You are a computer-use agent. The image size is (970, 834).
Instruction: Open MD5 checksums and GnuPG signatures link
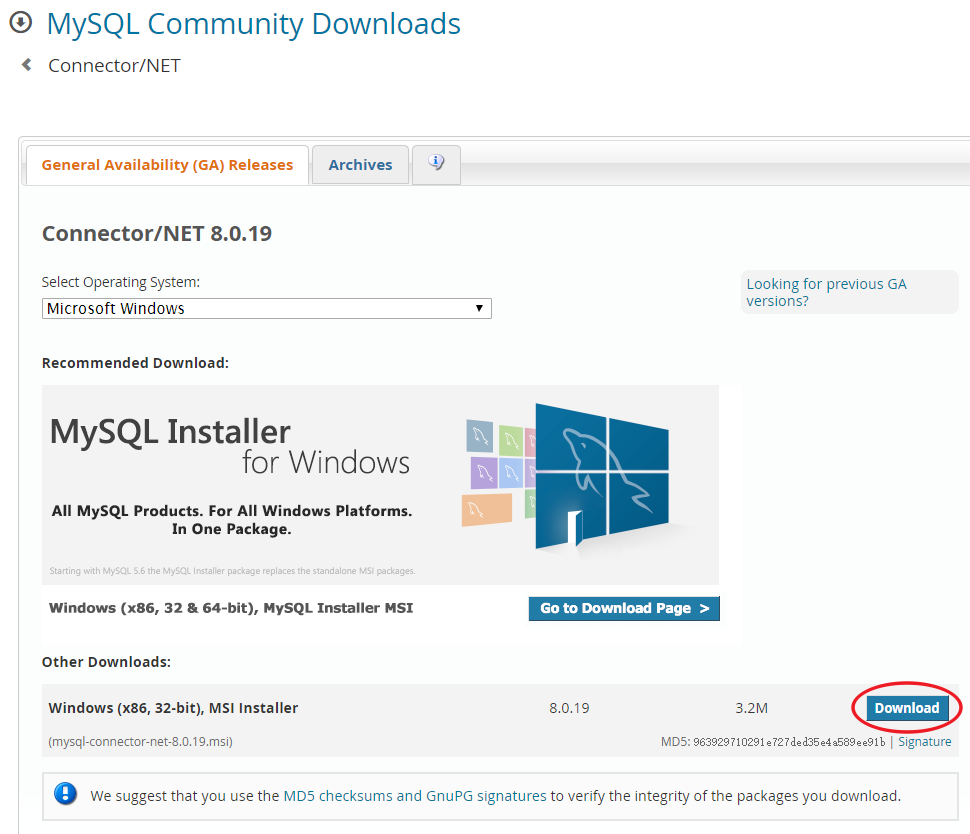point(414,796)
